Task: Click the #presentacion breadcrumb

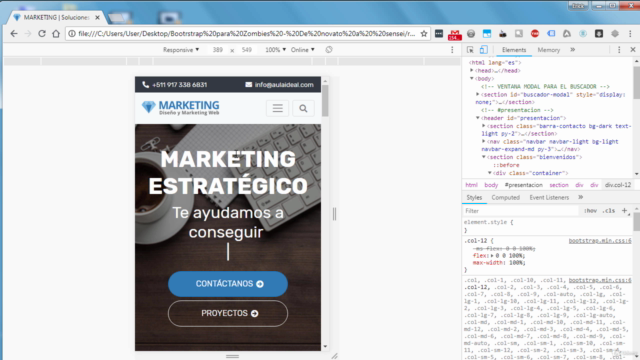Action: 523,185
